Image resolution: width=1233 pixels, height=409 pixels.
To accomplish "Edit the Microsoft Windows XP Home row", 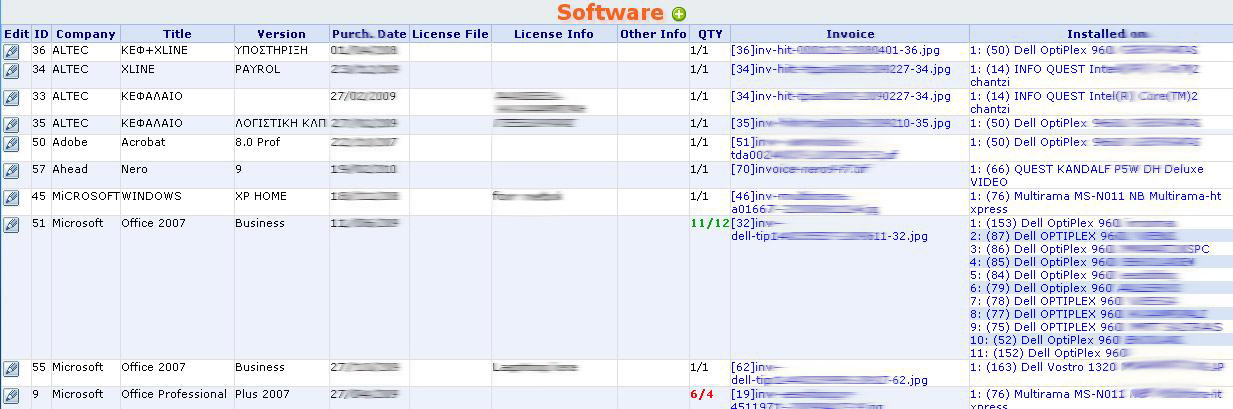I will 11,198.
